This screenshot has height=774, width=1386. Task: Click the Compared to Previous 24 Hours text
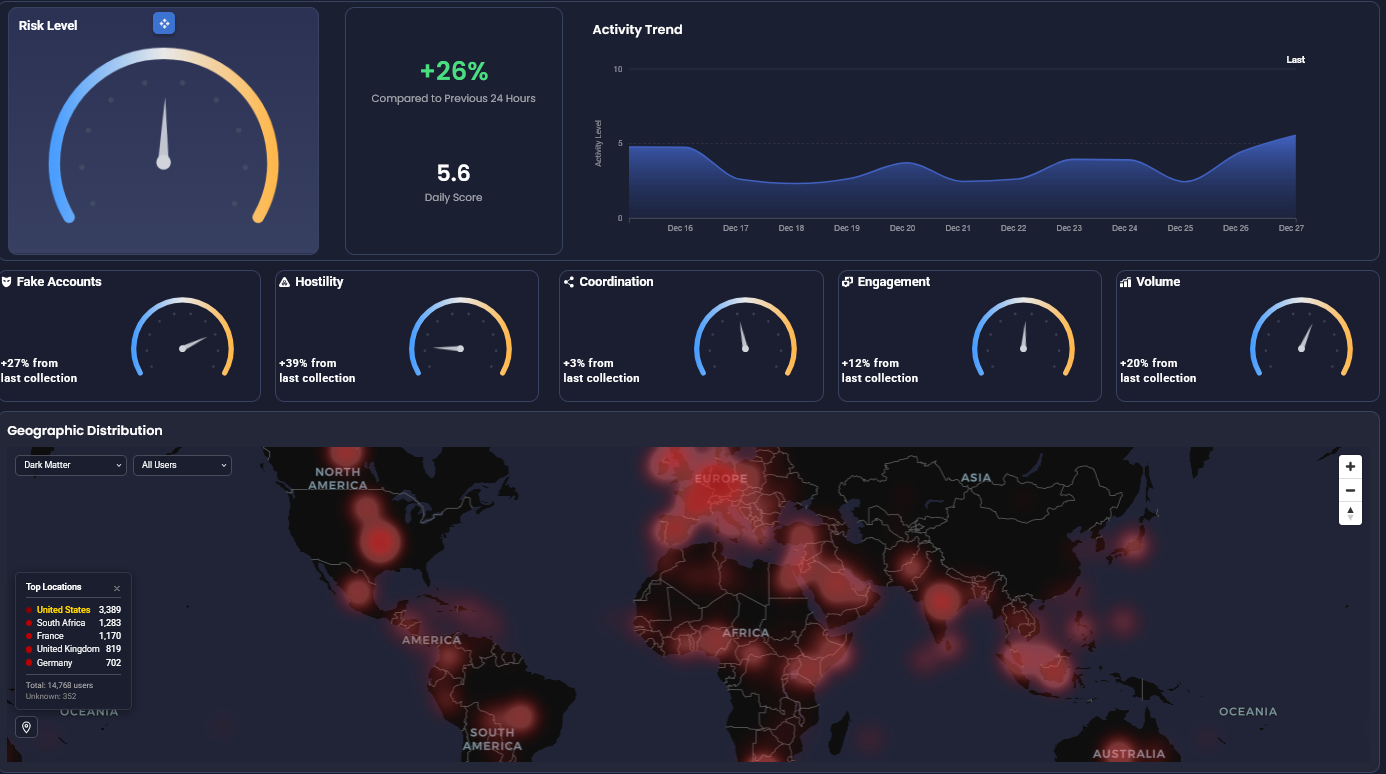[454, 99]
